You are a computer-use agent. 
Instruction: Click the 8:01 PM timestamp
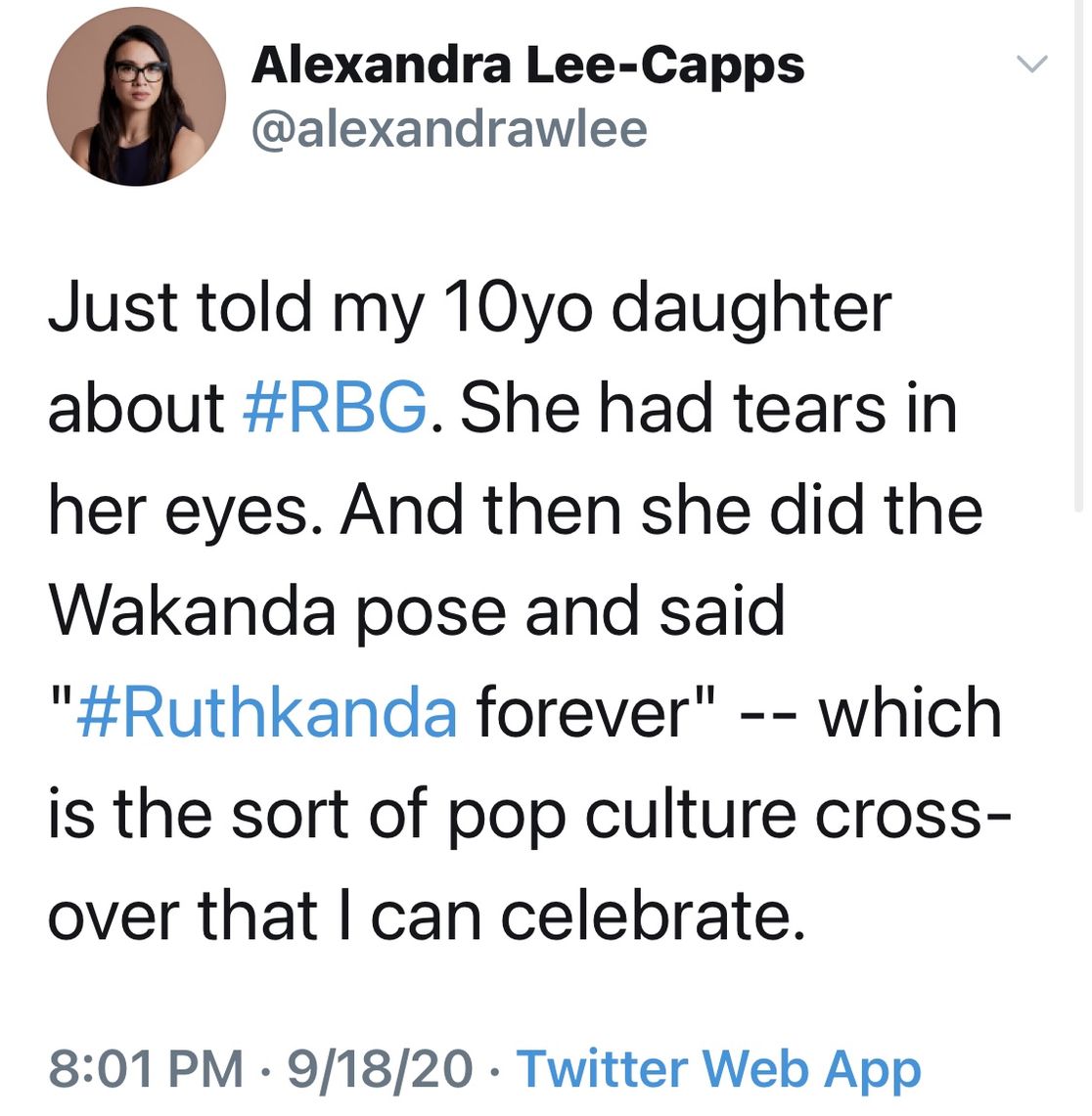(x=146, y=1067)
